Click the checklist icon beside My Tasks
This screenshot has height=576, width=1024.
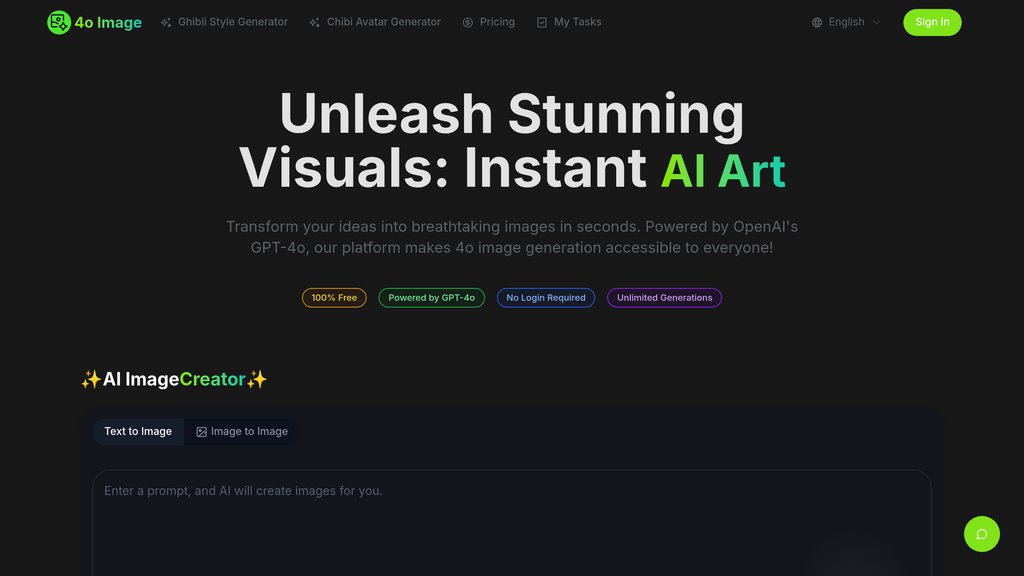point(542,22)
